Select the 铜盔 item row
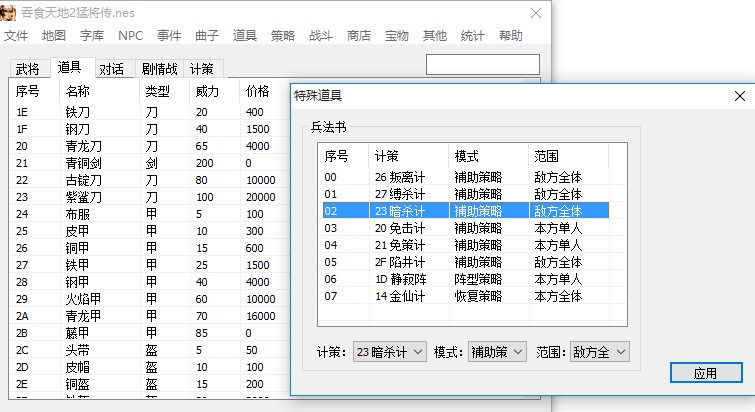 click(150, 384)
